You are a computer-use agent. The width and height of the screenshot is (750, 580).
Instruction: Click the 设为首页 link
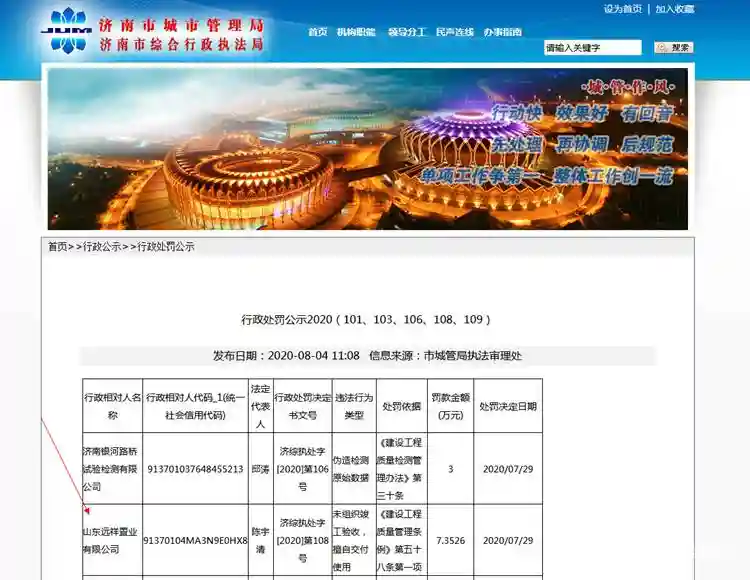pos(622,9)
